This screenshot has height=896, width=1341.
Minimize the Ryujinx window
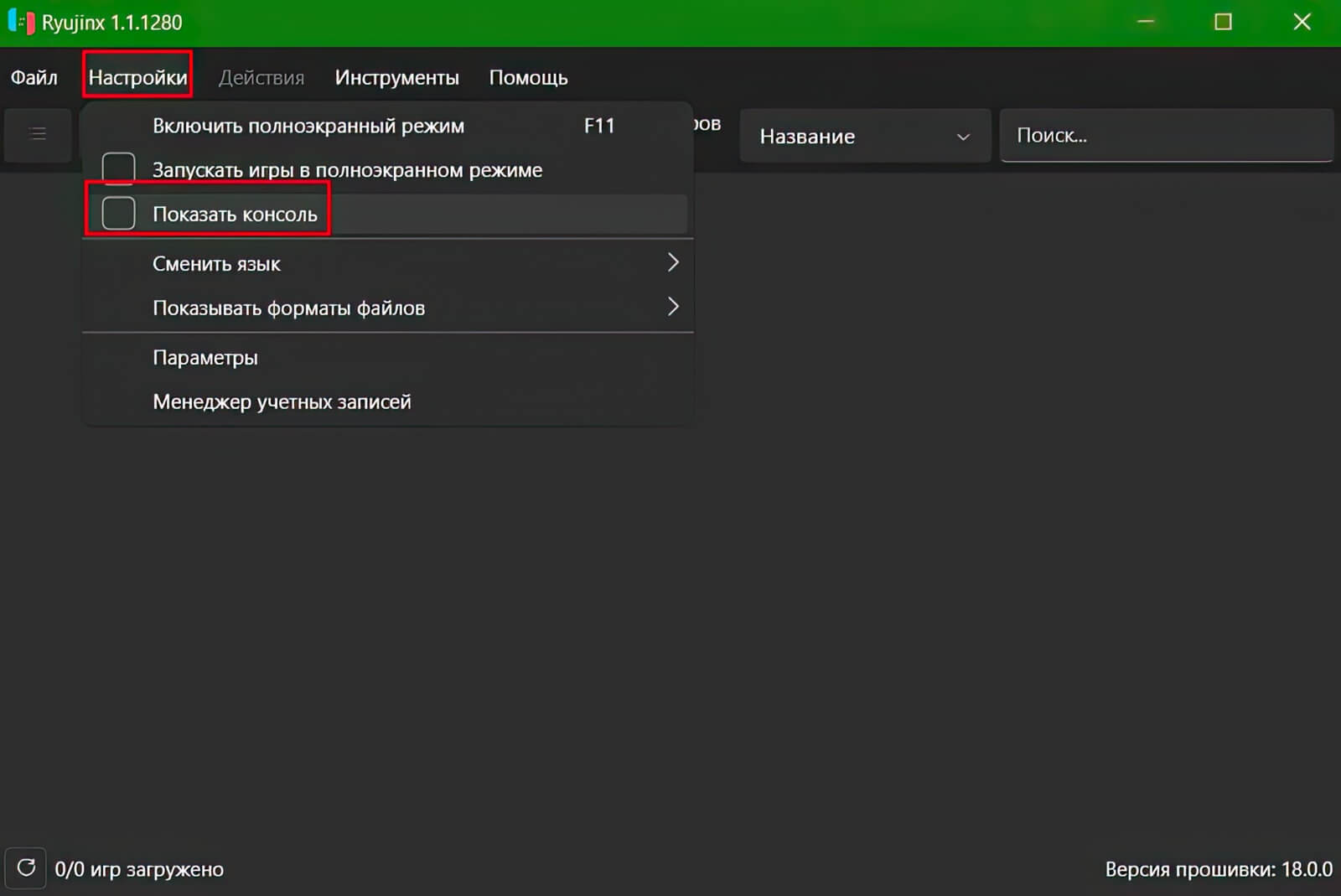1146,22
